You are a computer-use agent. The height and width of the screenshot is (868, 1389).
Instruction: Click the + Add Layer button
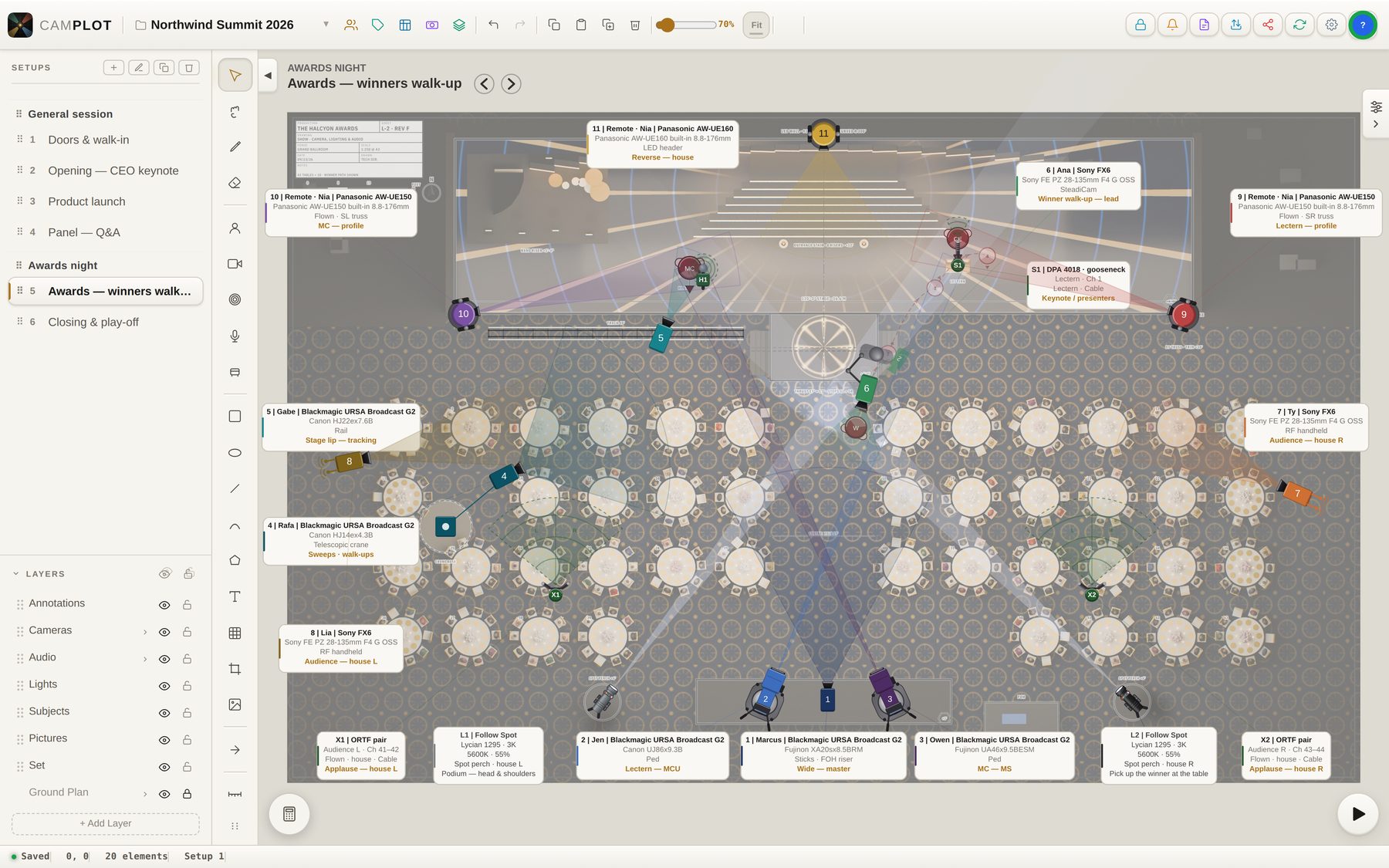[x=106, y=823]
